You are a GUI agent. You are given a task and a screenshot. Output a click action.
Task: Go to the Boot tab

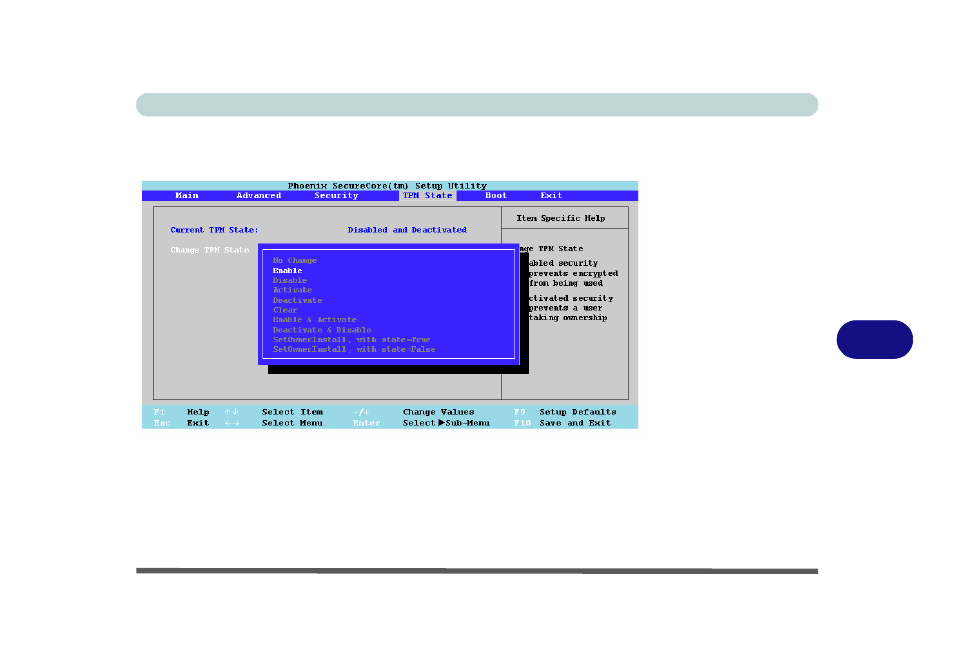tap(496, 195)
